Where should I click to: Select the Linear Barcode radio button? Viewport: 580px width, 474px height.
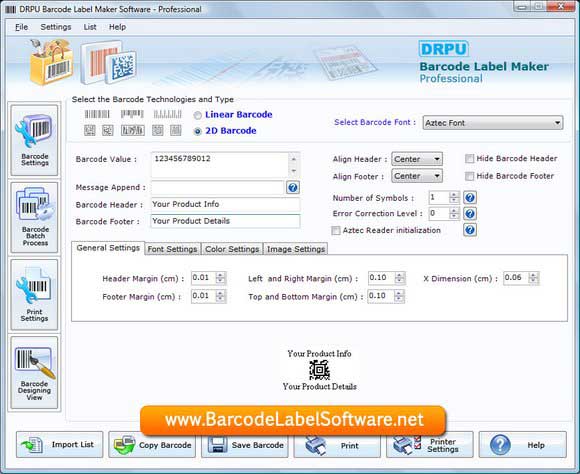(198, 115)
